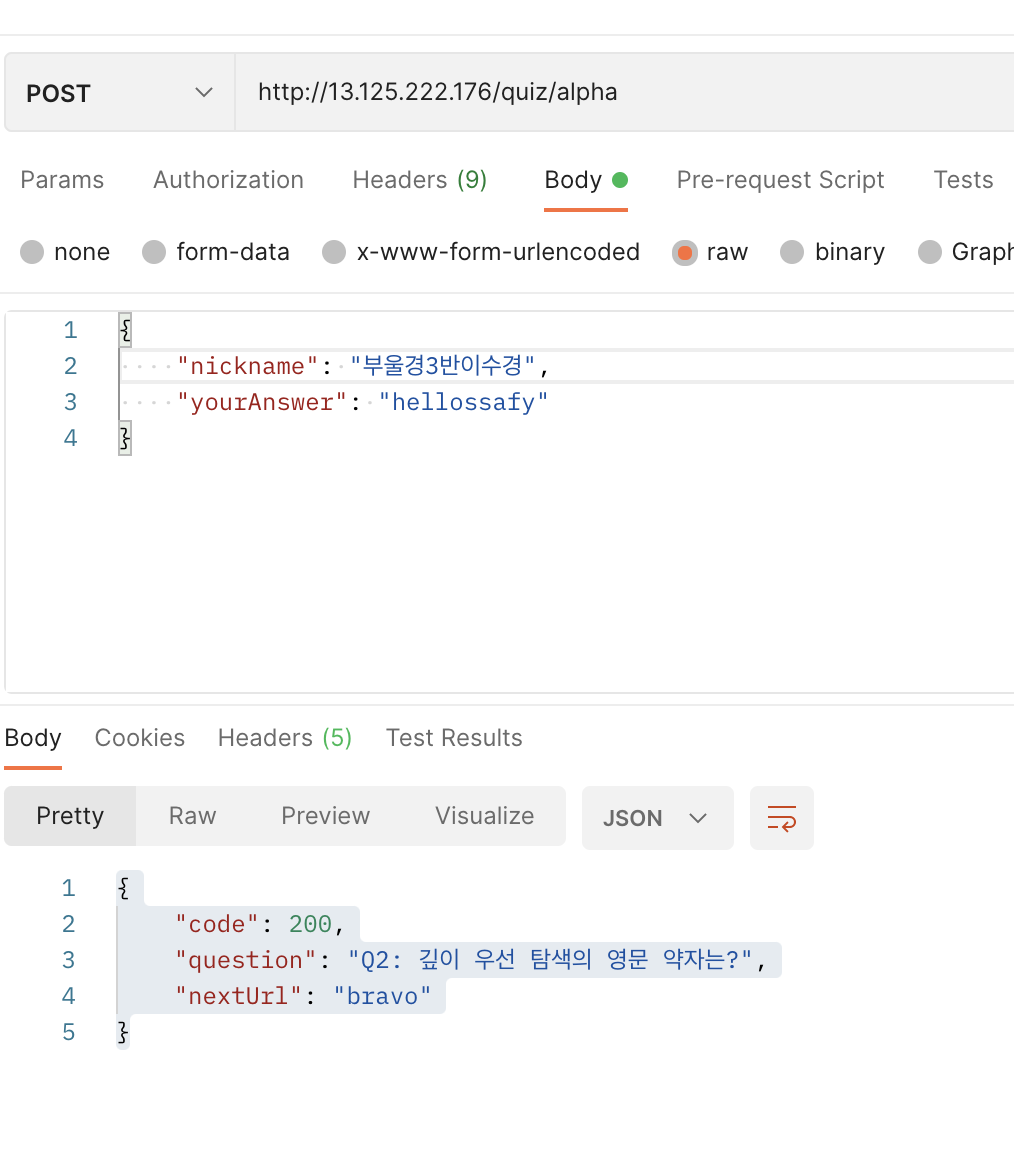Open request Headers (9) tab
Image resolution: width=1014 pixels, height=1176 pixels.
tap(420, 180)
